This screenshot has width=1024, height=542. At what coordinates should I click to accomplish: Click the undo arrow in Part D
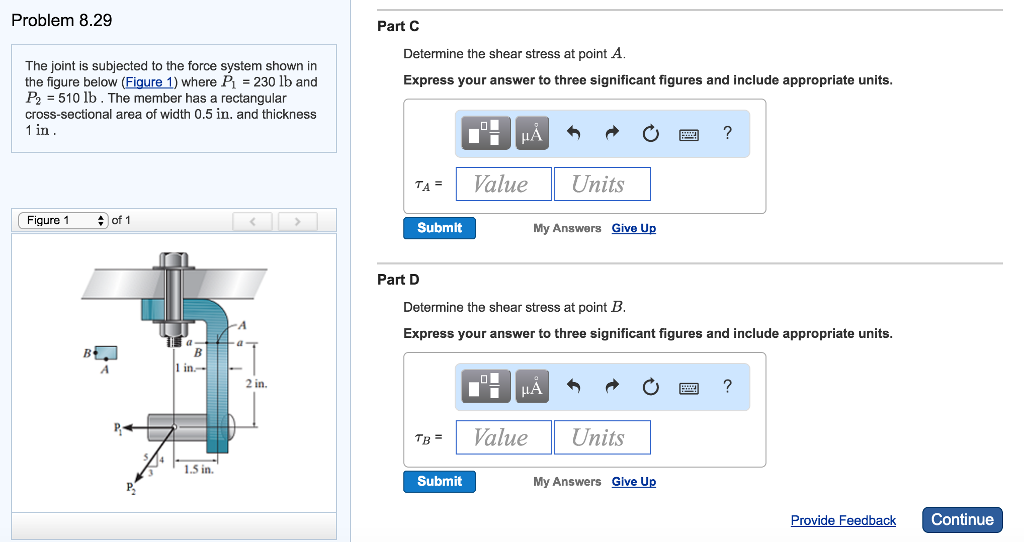574,388
